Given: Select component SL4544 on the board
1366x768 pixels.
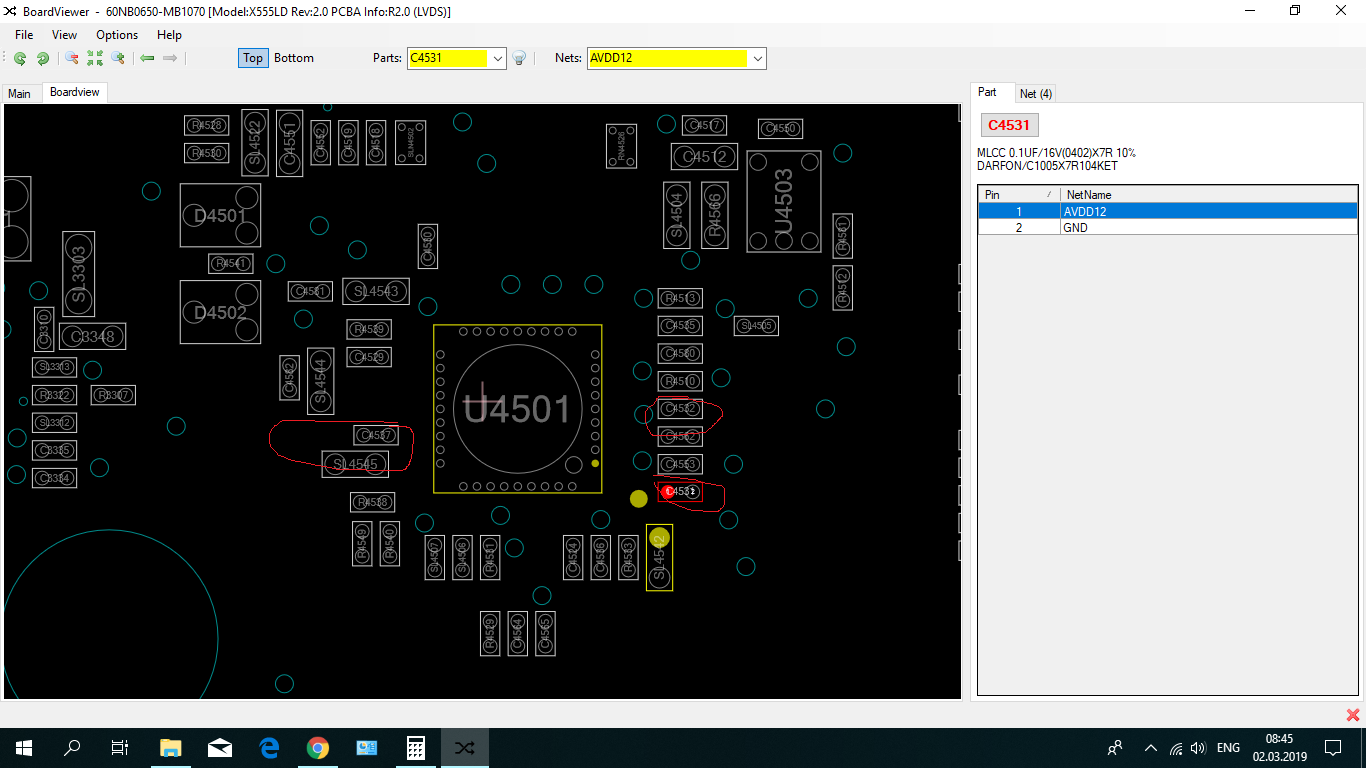Looking at the screenshot, I should 320,380.
